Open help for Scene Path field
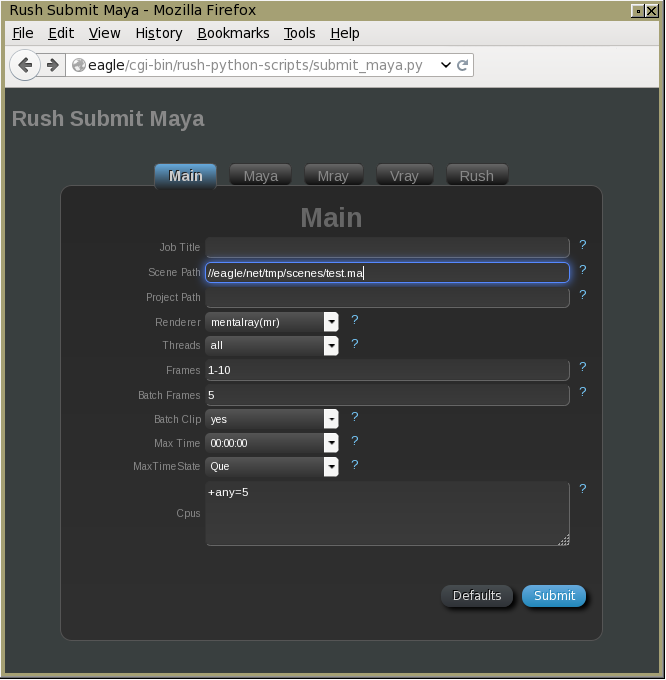Viewport: 666px width, 680px height. pos(583,270)
